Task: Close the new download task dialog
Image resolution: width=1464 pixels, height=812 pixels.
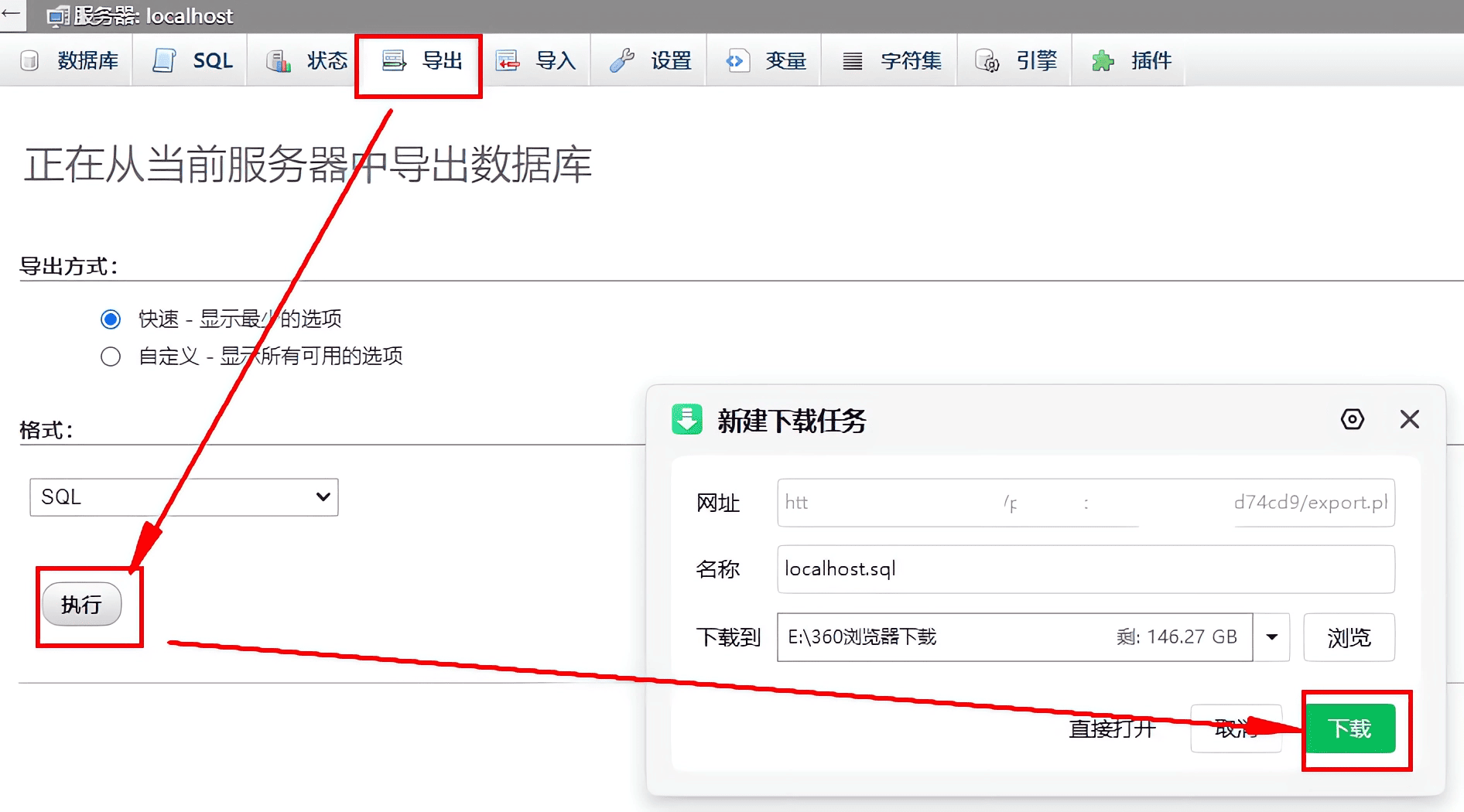Action: pos(1409,419)
